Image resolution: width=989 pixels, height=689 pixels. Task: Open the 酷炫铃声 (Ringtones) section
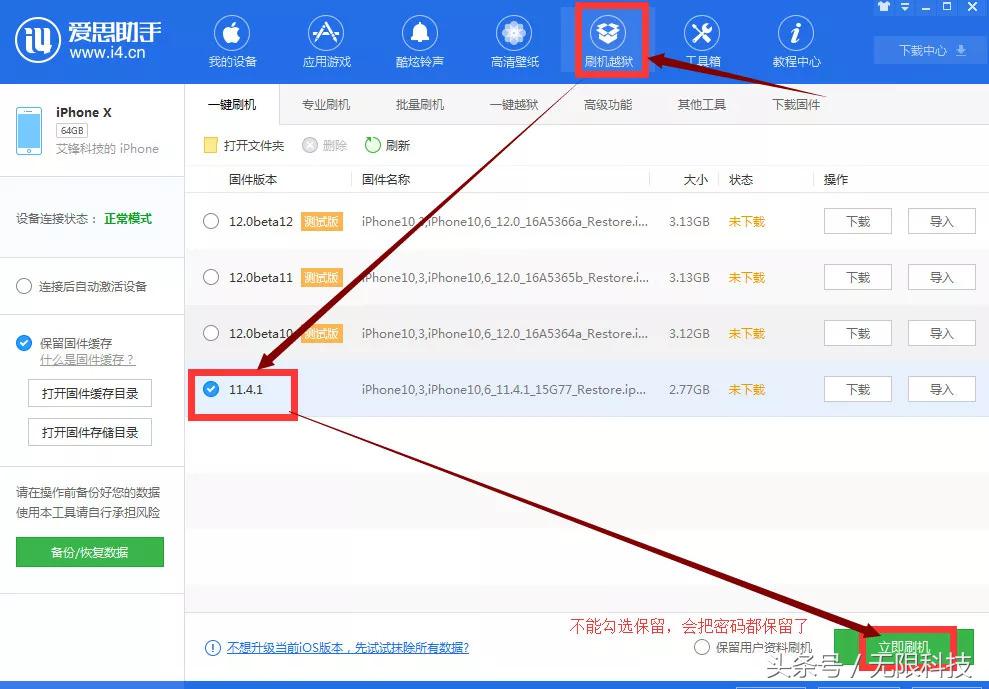click(419, 40)
